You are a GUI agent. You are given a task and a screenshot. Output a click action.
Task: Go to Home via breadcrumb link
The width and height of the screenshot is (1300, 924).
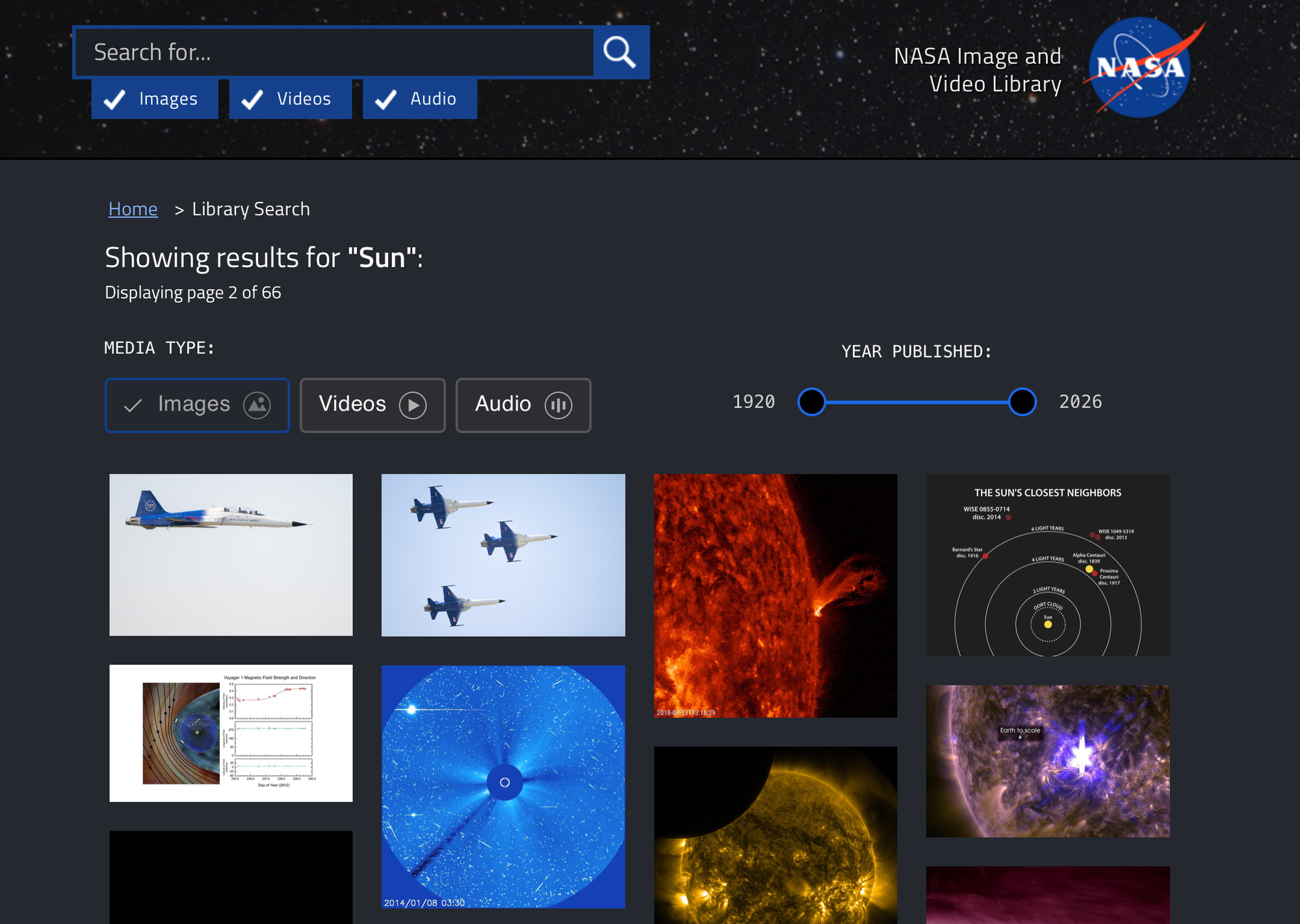(x=133, y=209)
